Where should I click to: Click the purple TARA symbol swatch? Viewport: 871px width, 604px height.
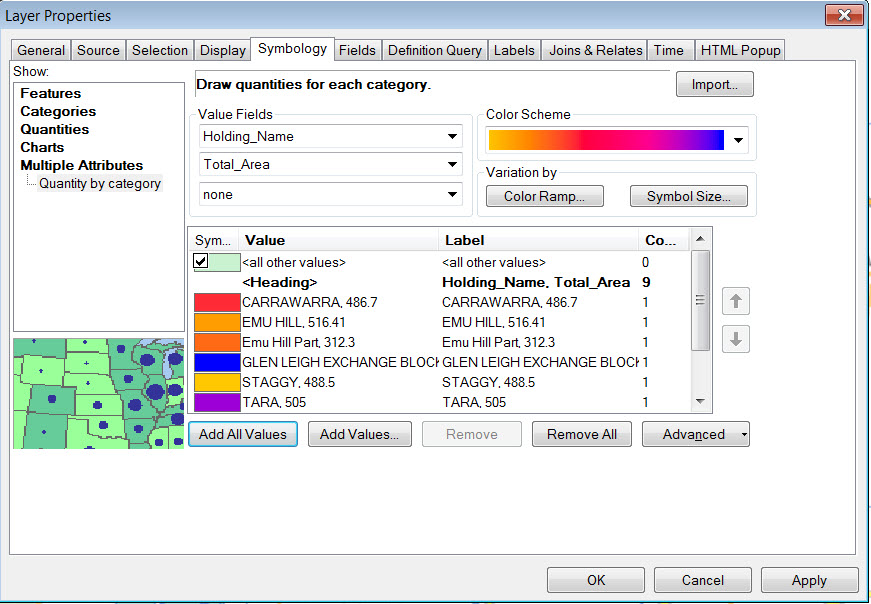coord(217,402)
